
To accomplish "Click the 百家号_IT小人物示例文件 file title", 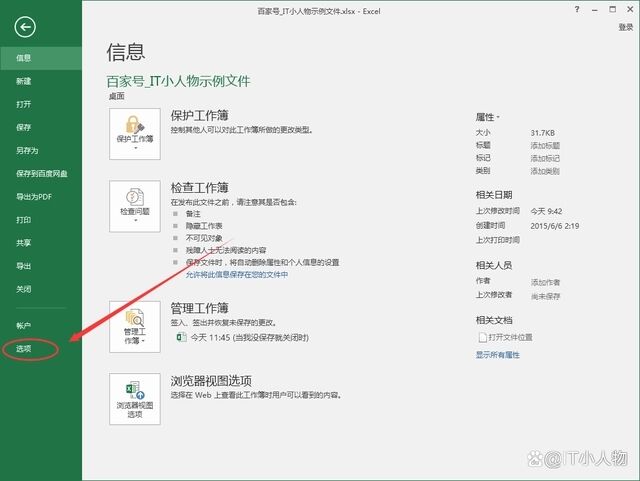I will [x=178, y=81].
